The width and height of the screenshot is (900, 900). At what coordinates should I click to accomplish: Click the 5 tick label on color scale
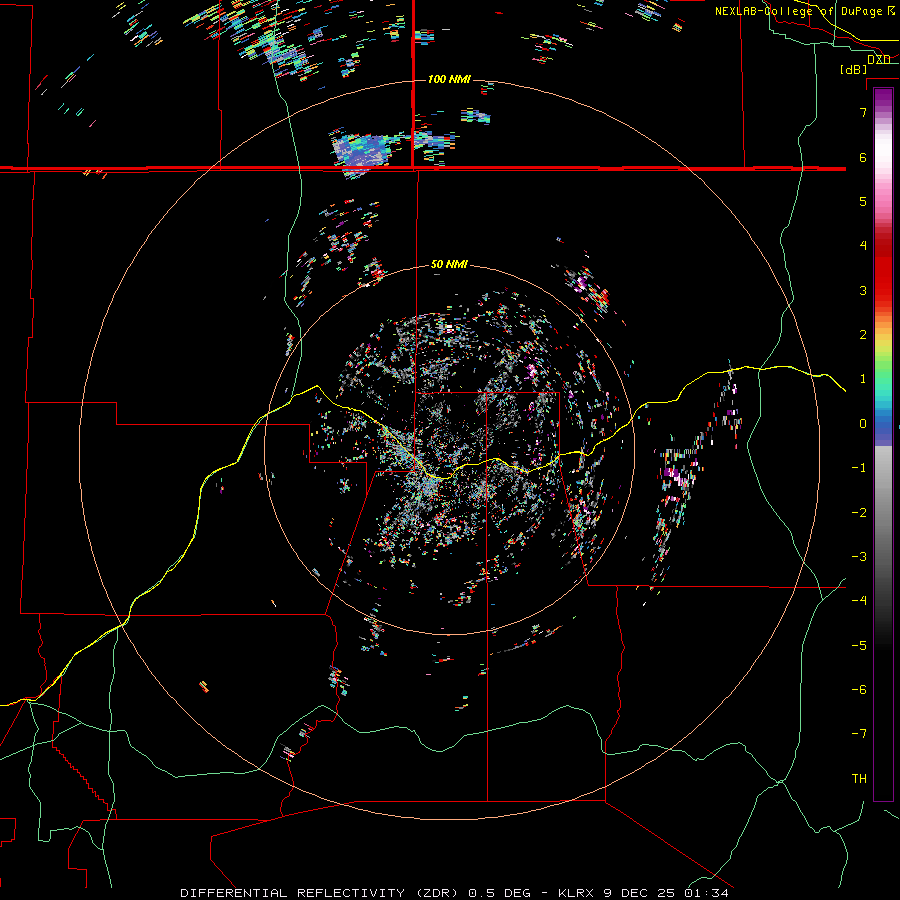click(x=863, y=201)
